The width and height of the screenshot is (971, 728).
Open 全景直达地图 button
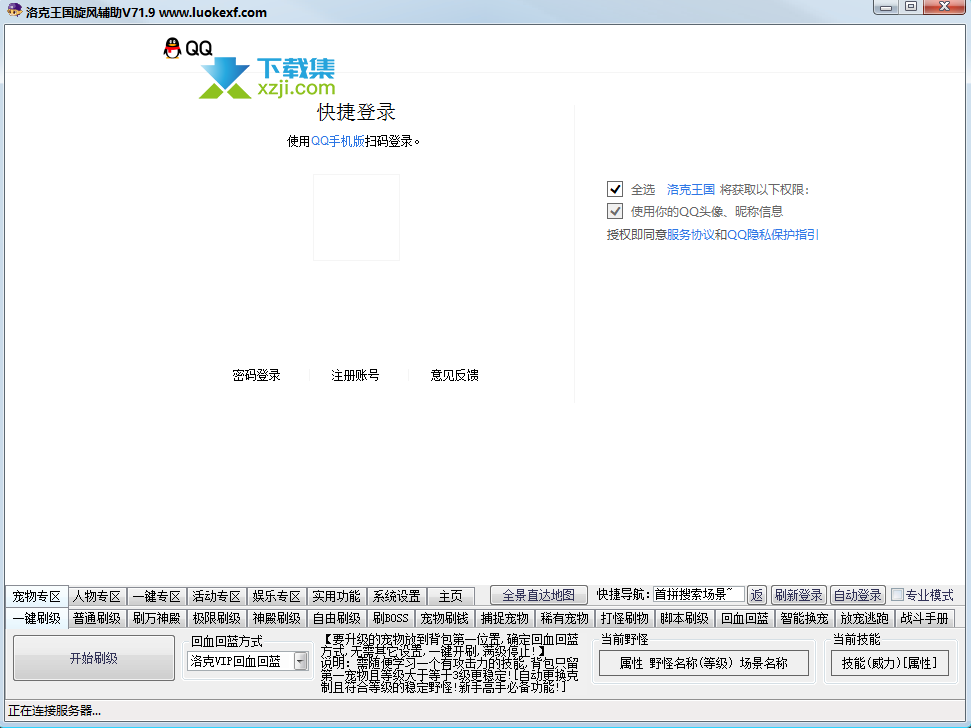(539, 595)
